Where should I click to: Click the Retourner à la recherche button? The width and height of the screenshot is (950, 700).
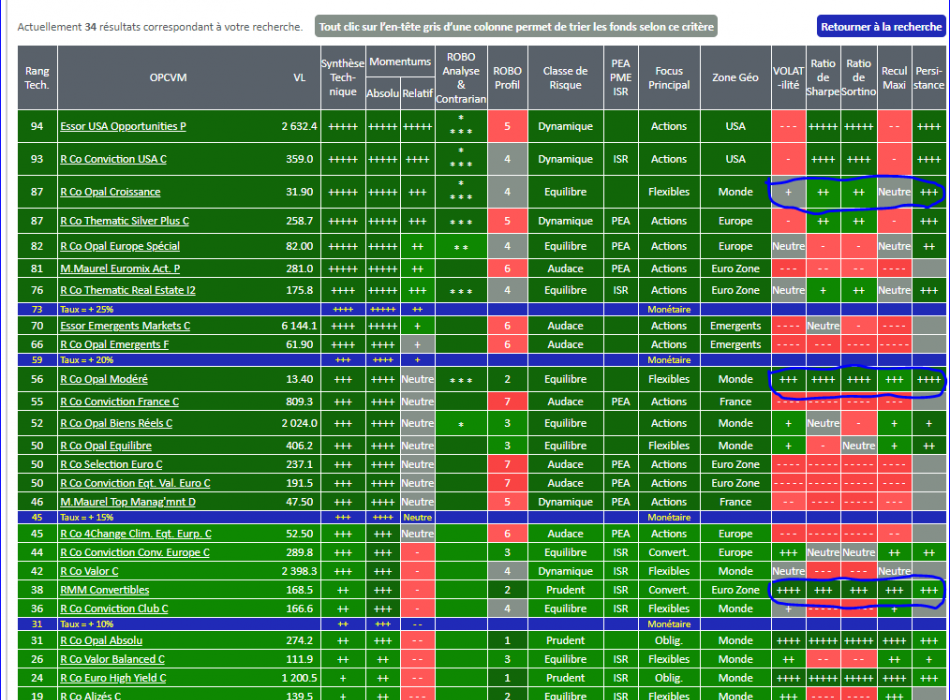coord(881,27)
